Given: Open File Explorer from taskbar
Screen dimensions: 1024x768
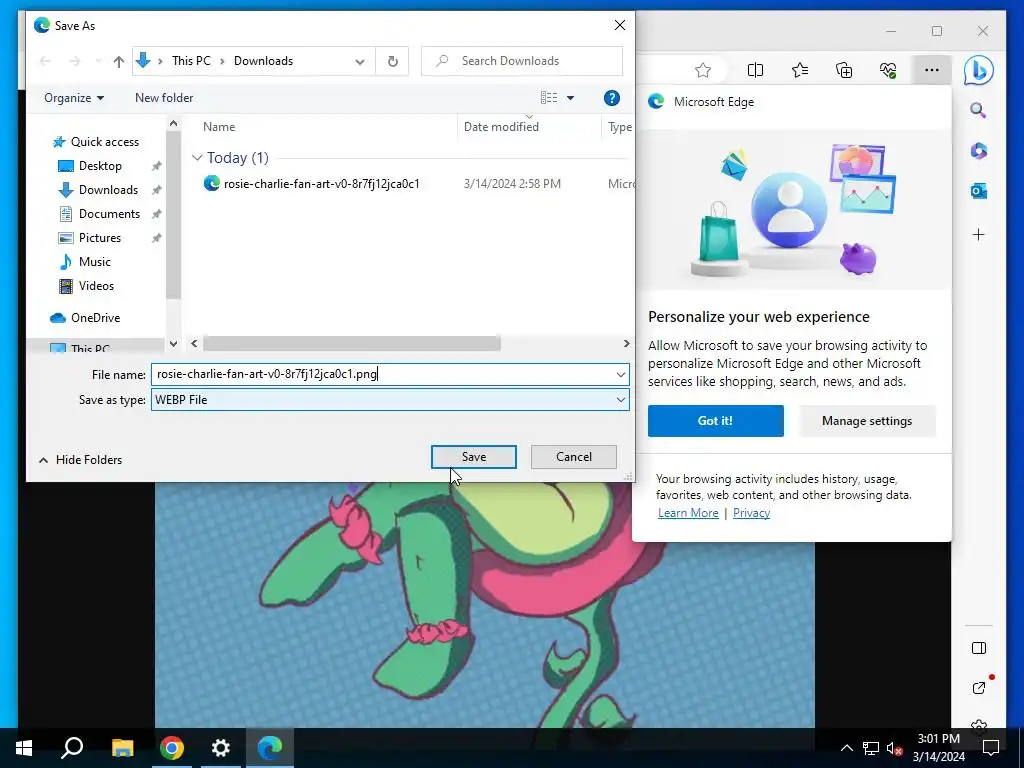Looking at the screenshot, I should point(122,748).
